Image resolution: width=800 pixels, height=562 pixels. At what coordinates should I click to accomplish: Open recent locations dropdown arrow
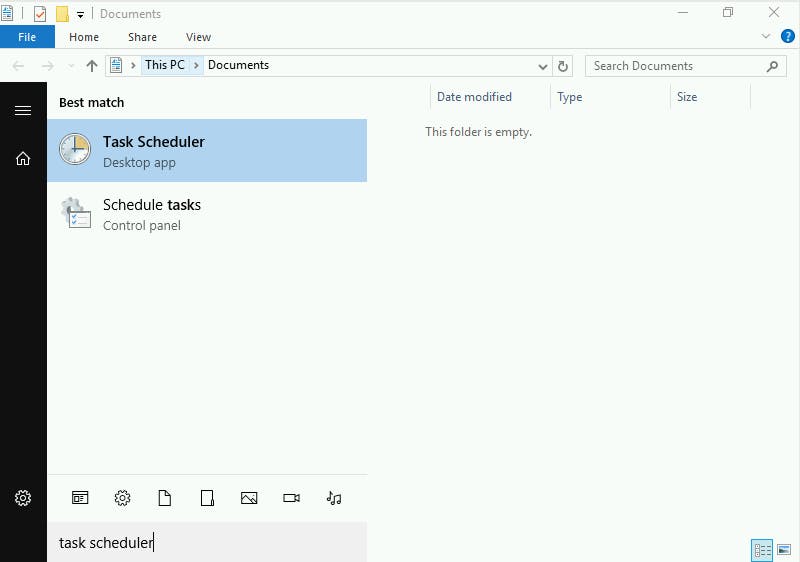71,66
